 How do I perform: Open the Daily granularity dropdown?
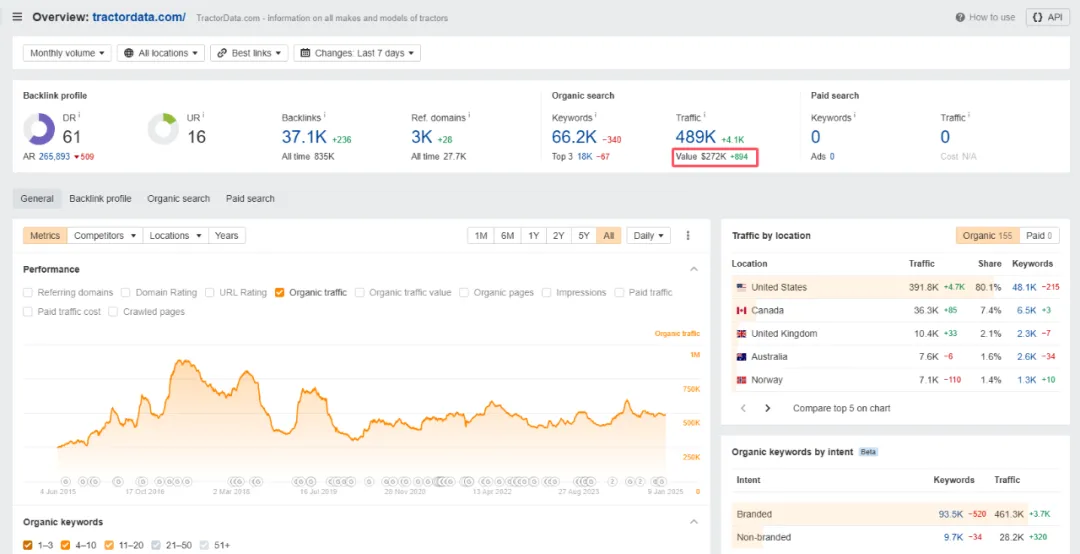(x=648, y=236)
